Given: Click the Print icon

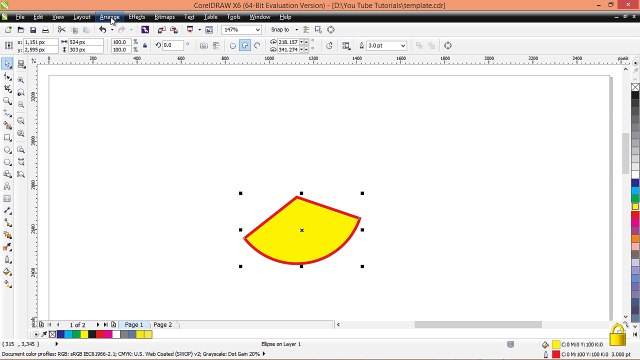Looking at the screenshot, I should tap(45, 30).
